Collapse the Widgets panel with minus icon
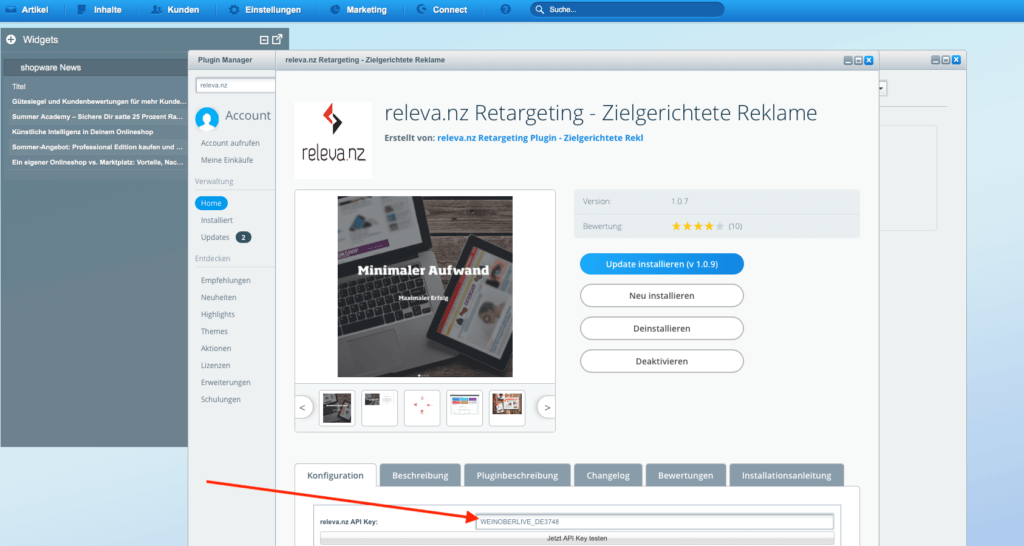This screenshot has height=546, width=1024. [264, 40]
